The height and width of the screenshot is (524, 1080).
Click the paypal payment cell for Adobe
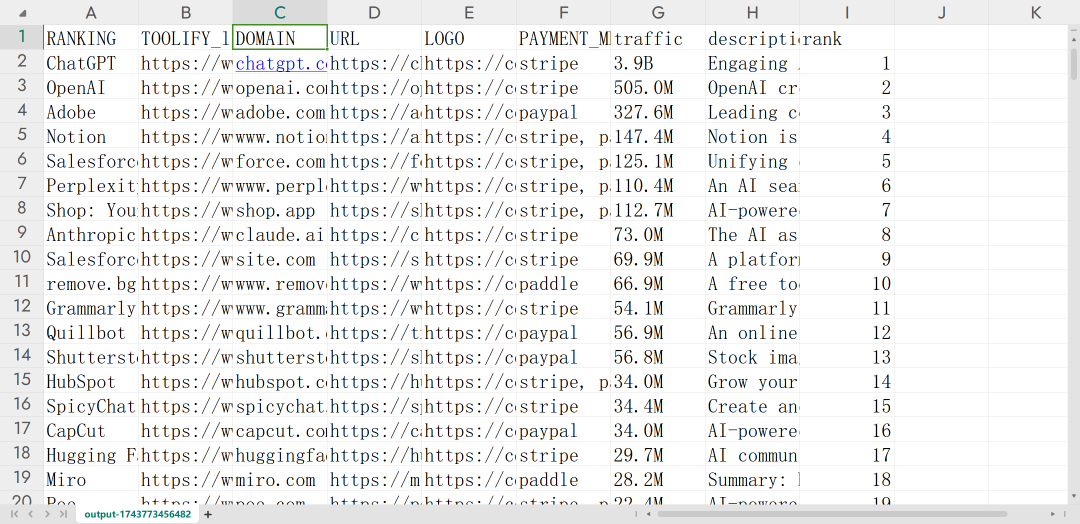pyautogui.click(x=563, y=112)
